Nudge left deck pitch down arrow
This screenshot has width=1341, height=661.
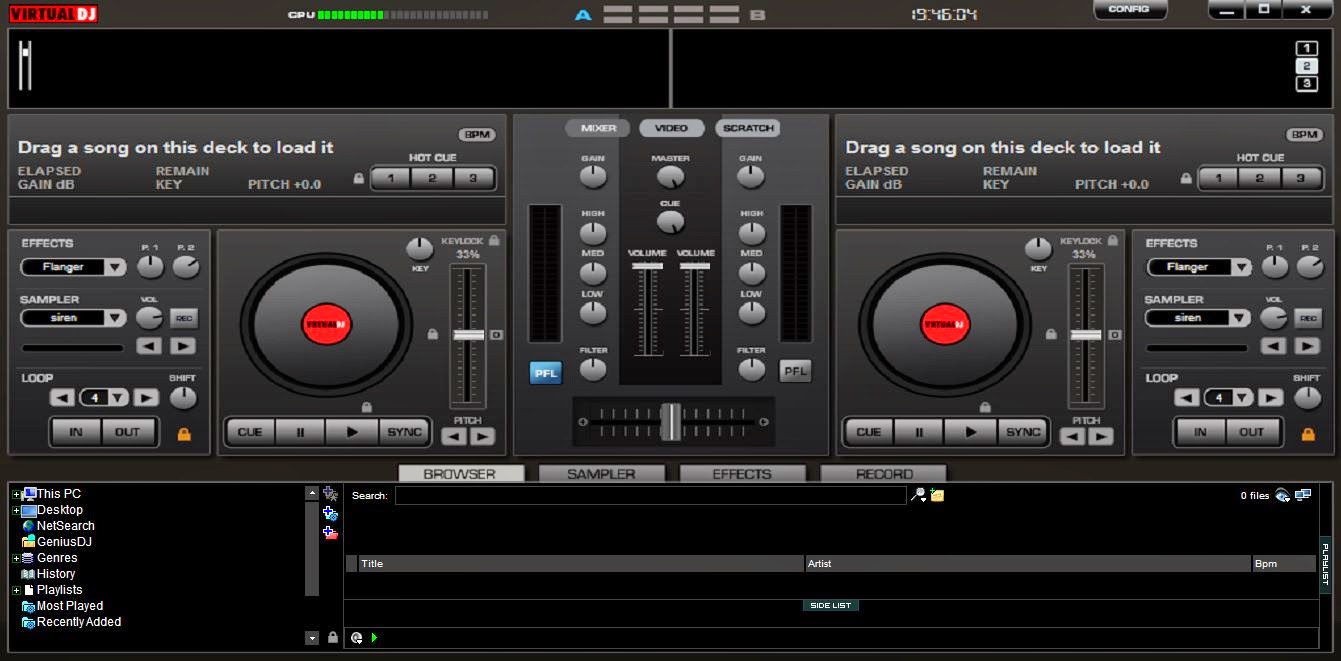(454, 437)
